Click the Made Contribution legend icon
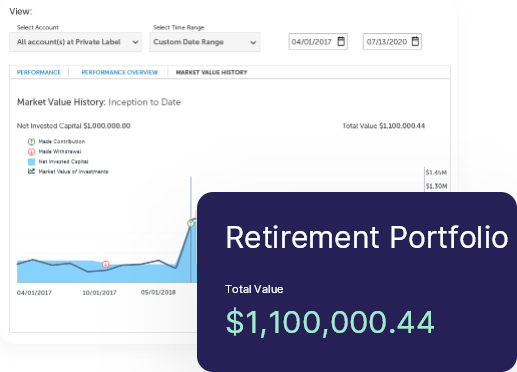Image resolution: width=517 pixels, height=372 pixels. click(31, 142)
